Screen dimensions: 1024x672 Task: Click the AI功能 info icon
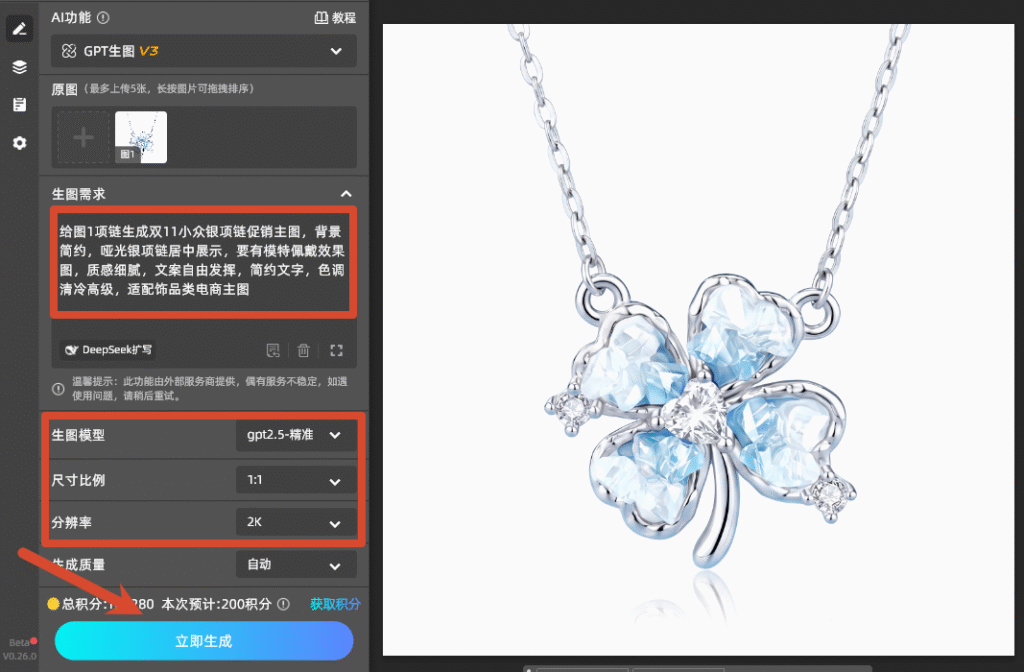pos(103,18)
